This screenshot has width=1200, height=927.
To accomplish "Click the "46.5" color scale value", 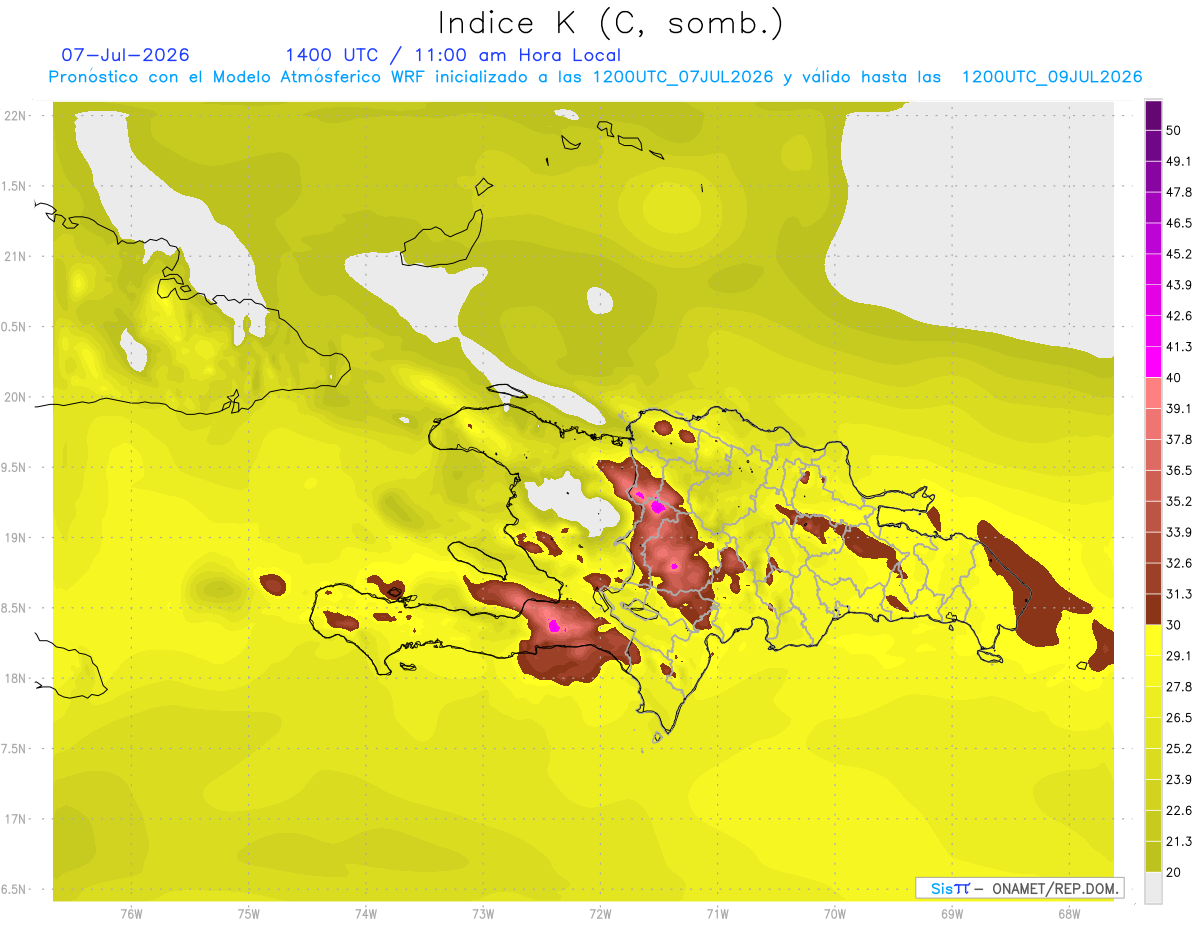I will tap(1179, 223).
